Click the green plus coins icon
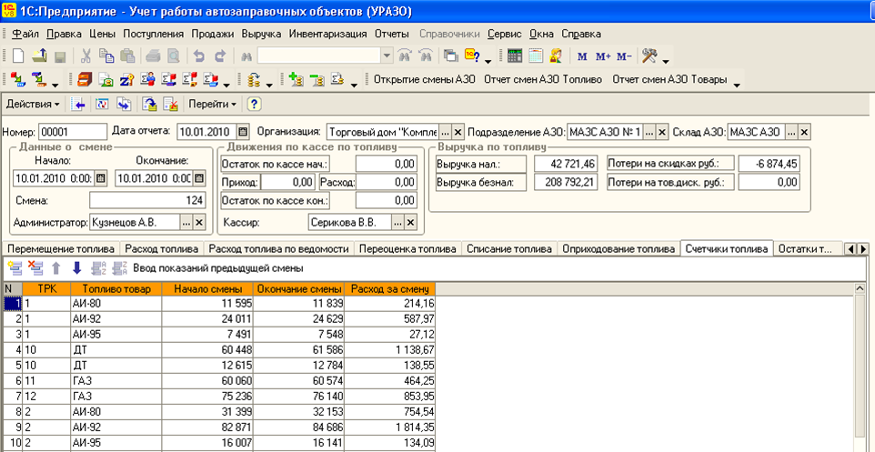The height and width of the screenshot is (452, 875). click(296, 80)
